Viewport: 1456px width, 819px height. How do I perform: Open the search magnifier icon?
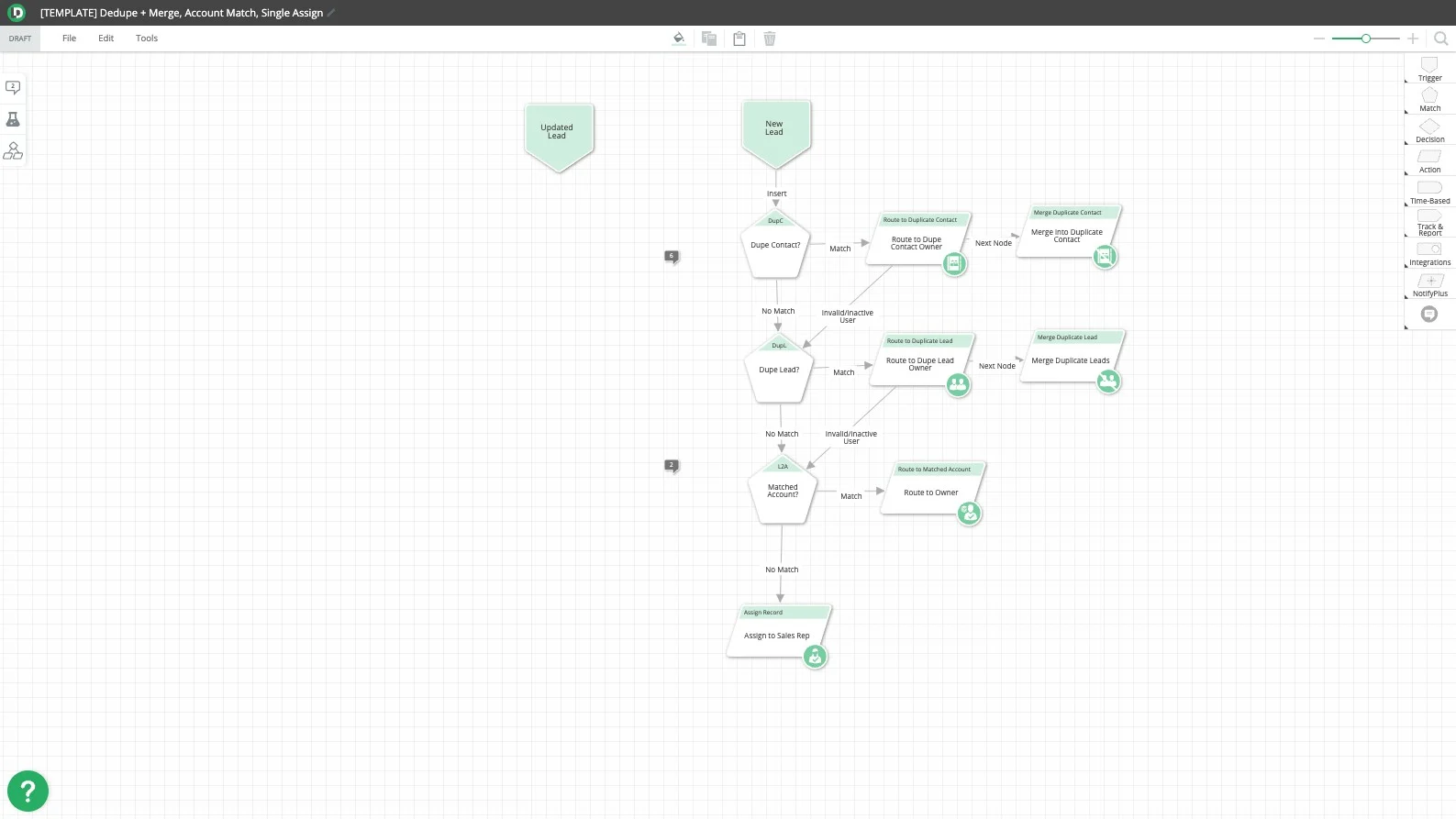(1440, 39)
